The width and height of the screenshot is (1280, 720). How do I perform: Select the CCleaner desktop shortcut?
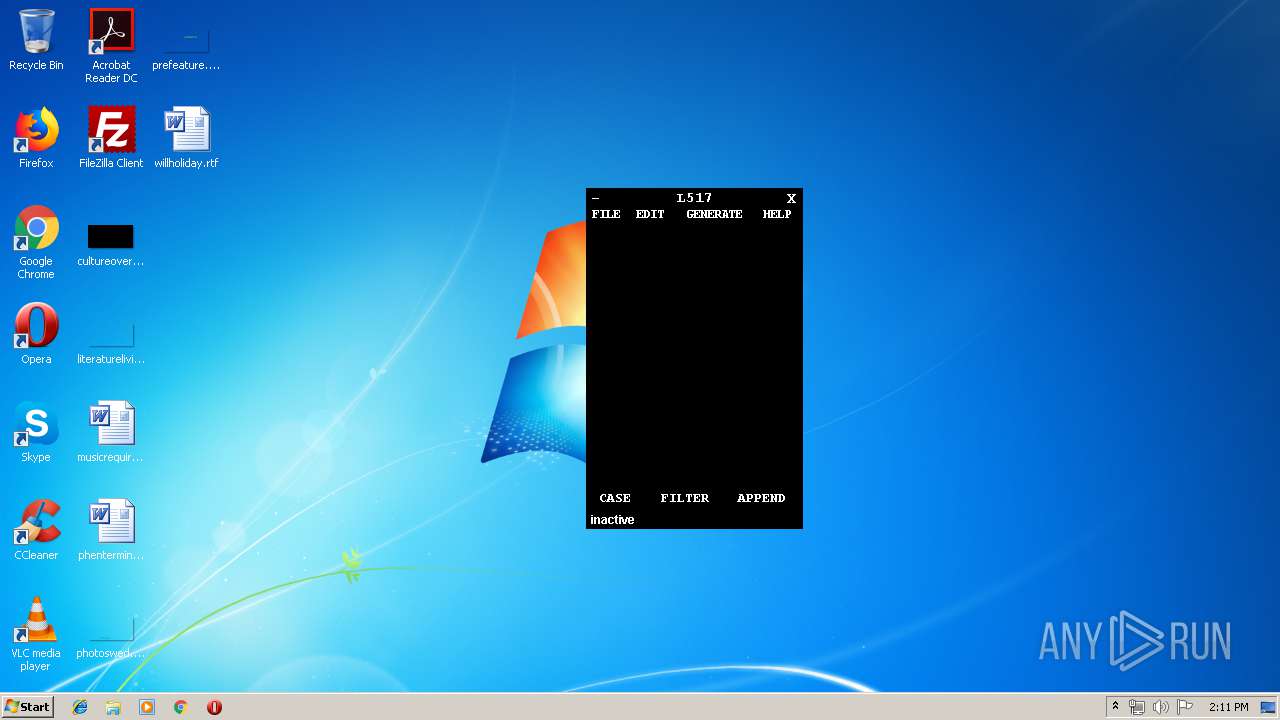click(x=36, y=530)
